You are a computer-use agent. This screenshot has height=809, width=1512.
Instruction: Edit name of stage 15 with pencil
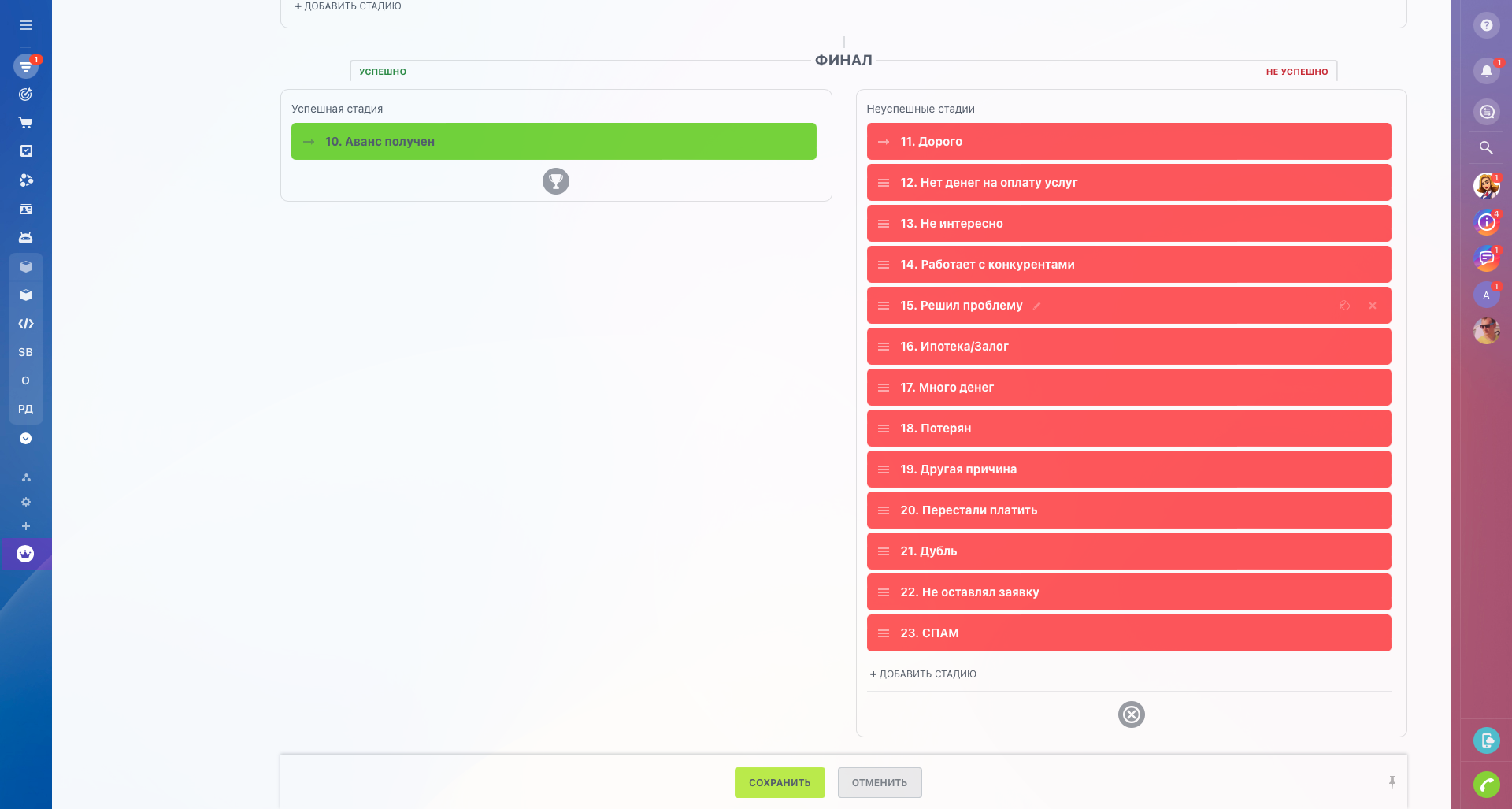pyautogui.click(x=1037, y=306)
